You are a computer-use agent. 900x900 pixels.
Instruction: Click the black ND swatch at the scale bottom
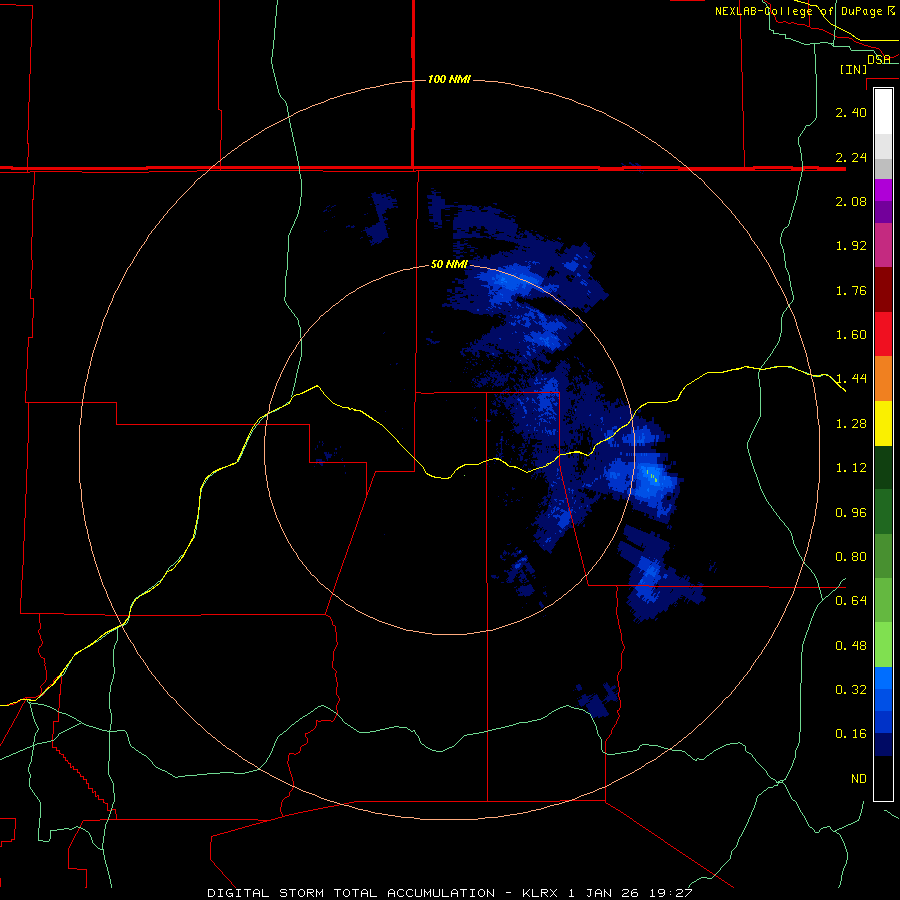[883, 778]
